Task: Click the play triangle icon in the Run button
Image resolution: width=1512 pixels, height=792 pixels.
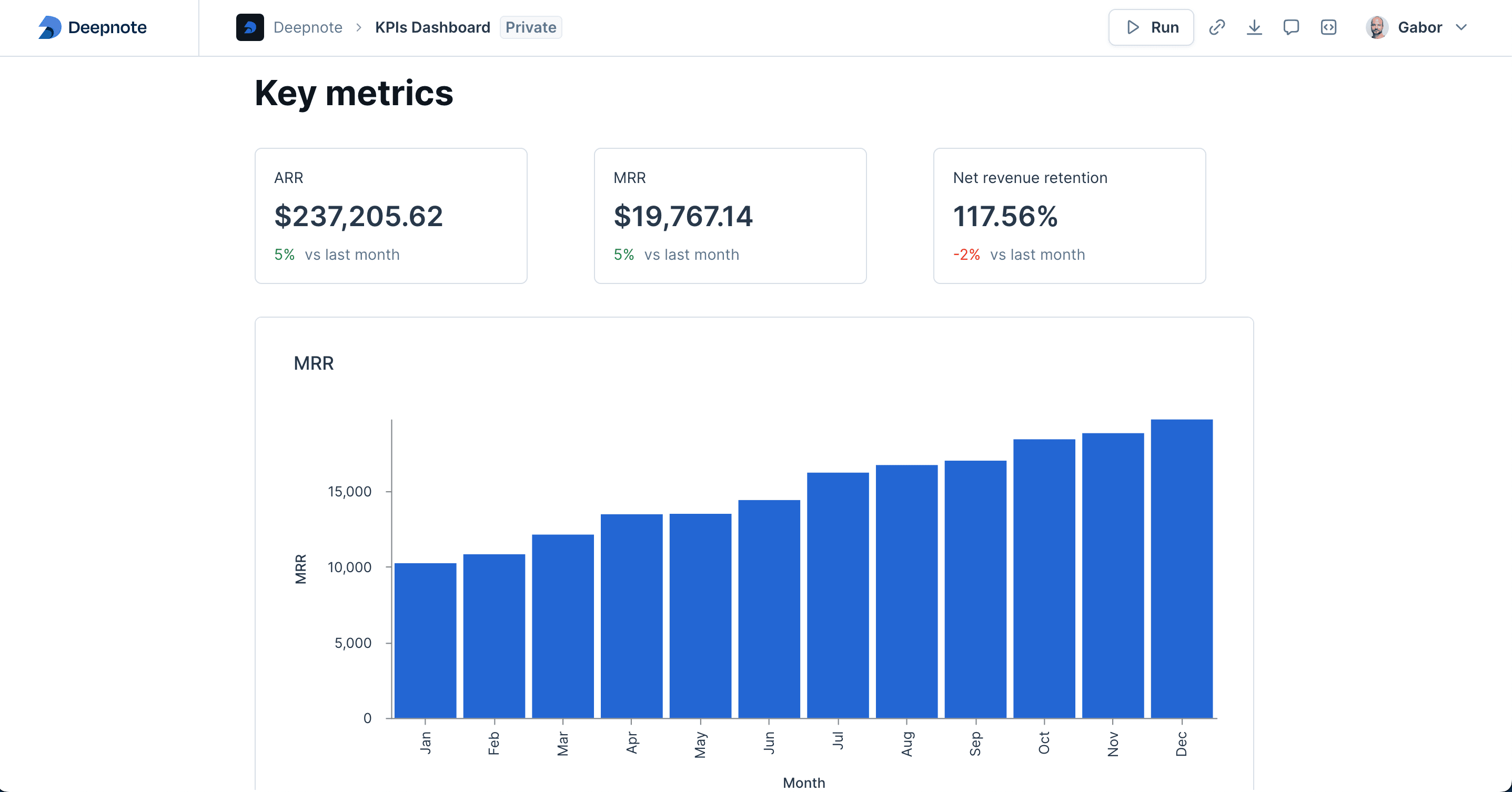Action: click(x=1133, y=27)
